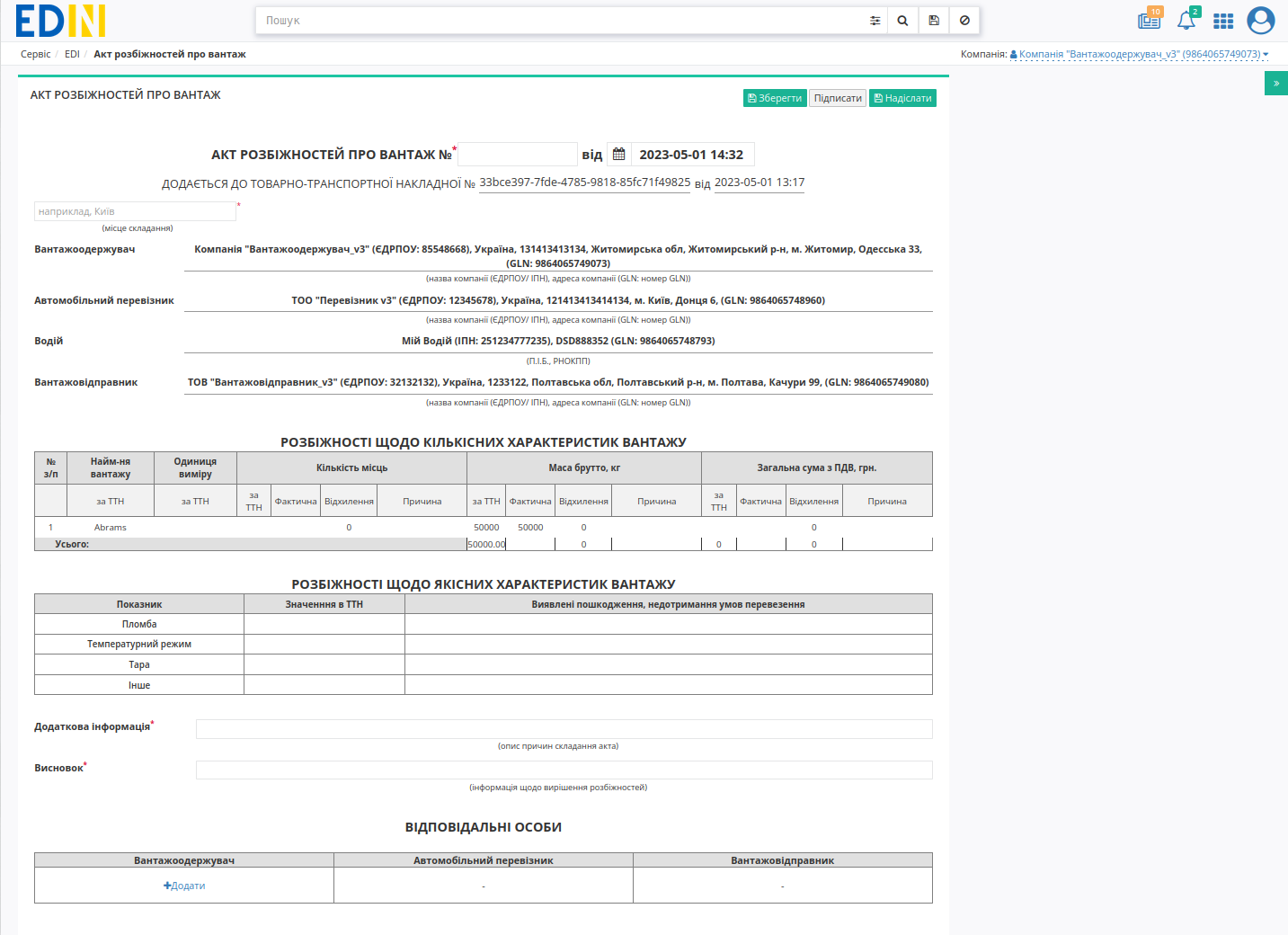Click the magnifier search icon
1288x935 pixels.
pyautogui.click(x=902, y=21)
